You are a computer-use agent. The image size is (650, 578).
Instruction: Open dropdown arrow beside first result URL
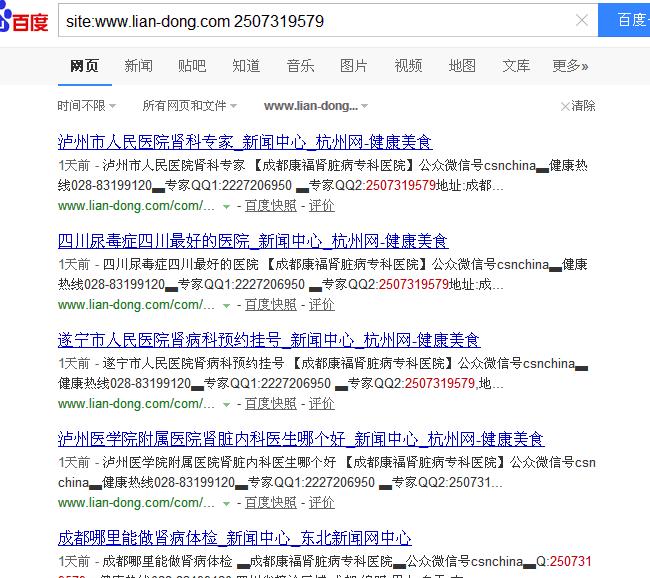point(227,206)
